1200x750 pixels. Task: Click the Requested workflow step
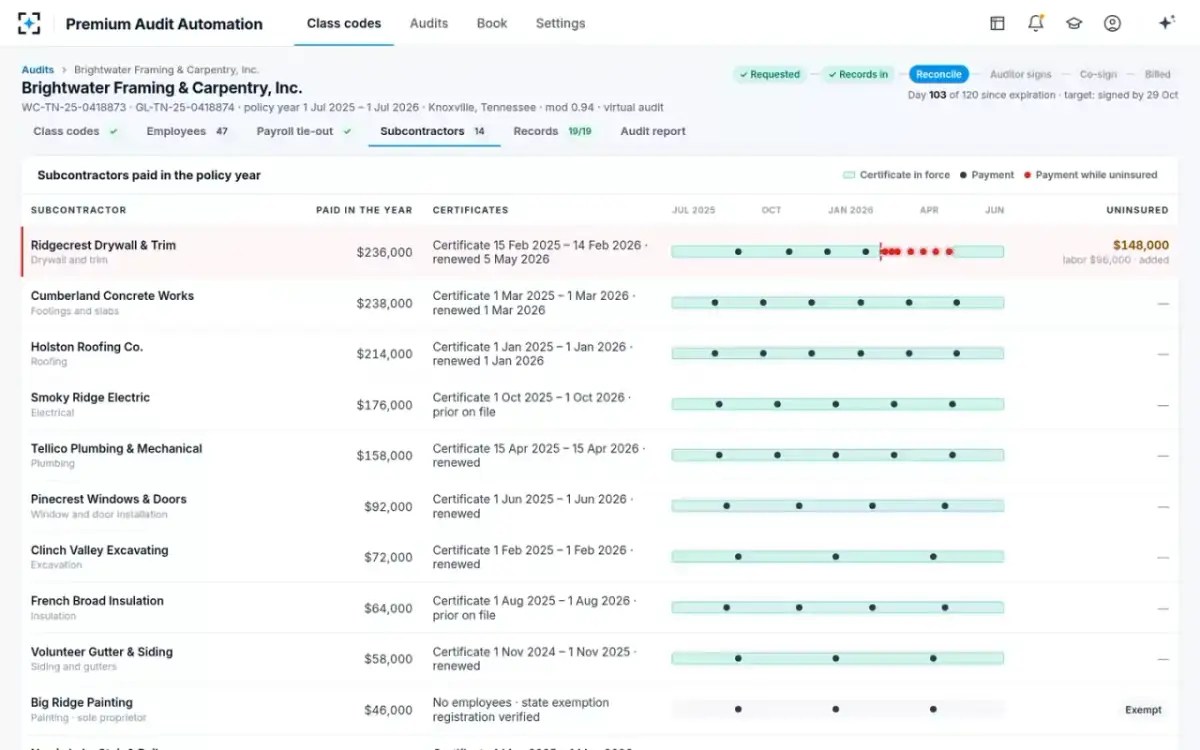pos(768,74)
